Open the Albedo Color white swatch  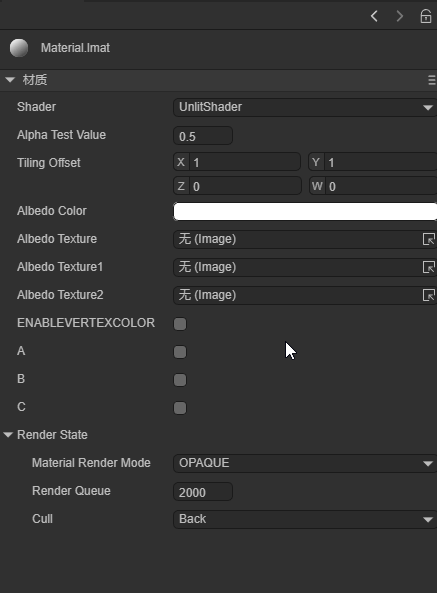305,211
